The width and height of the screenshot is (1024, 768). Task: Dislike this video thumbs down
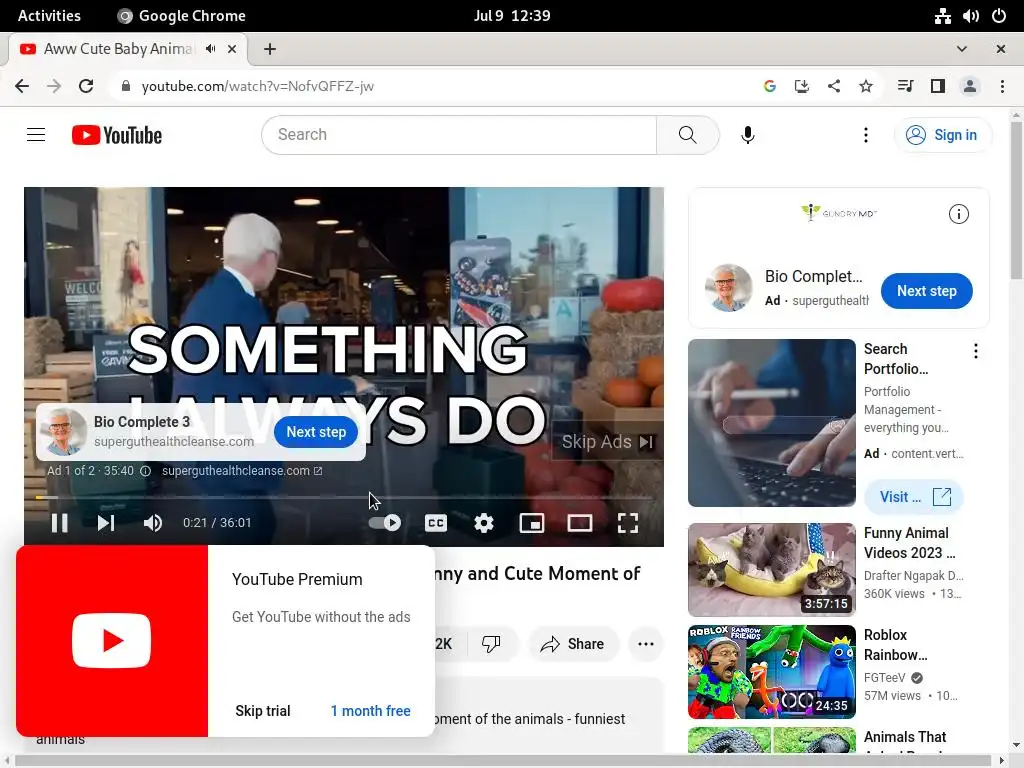click(490, 644)
